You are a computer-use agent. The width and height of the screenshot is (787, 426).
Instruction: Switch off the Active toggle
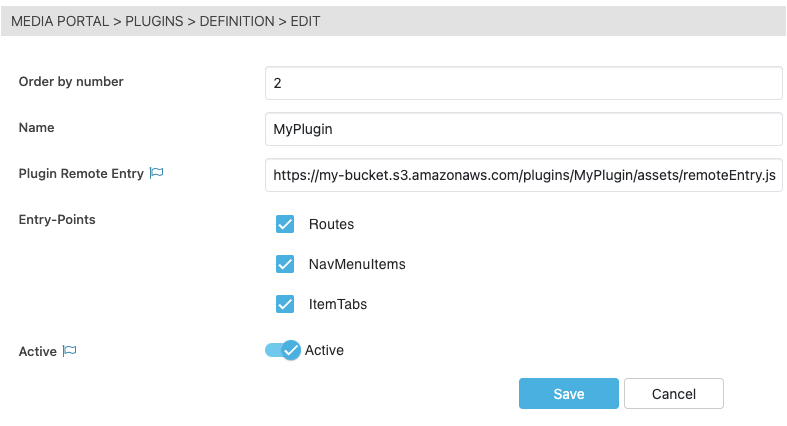[x=282, y=350]
